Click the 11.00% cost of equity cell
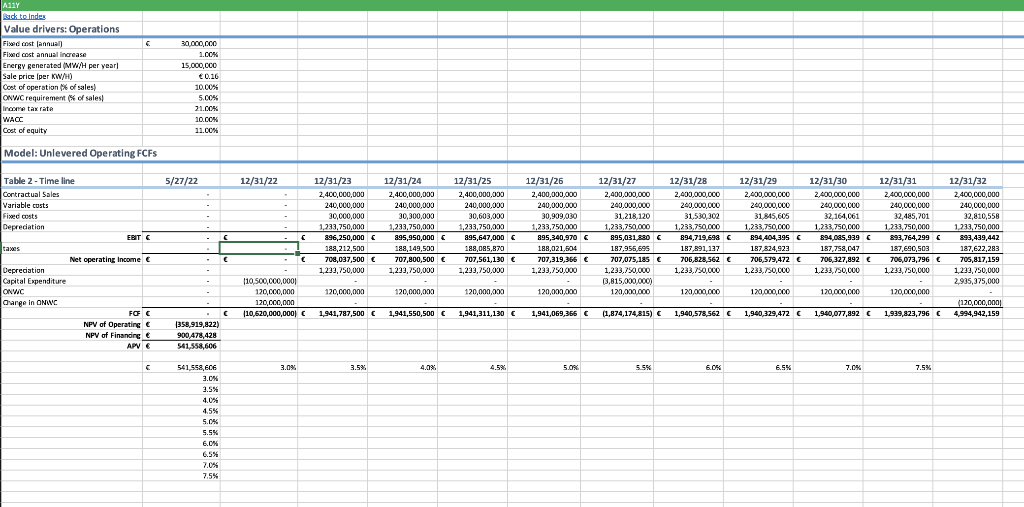 [204, 130]
